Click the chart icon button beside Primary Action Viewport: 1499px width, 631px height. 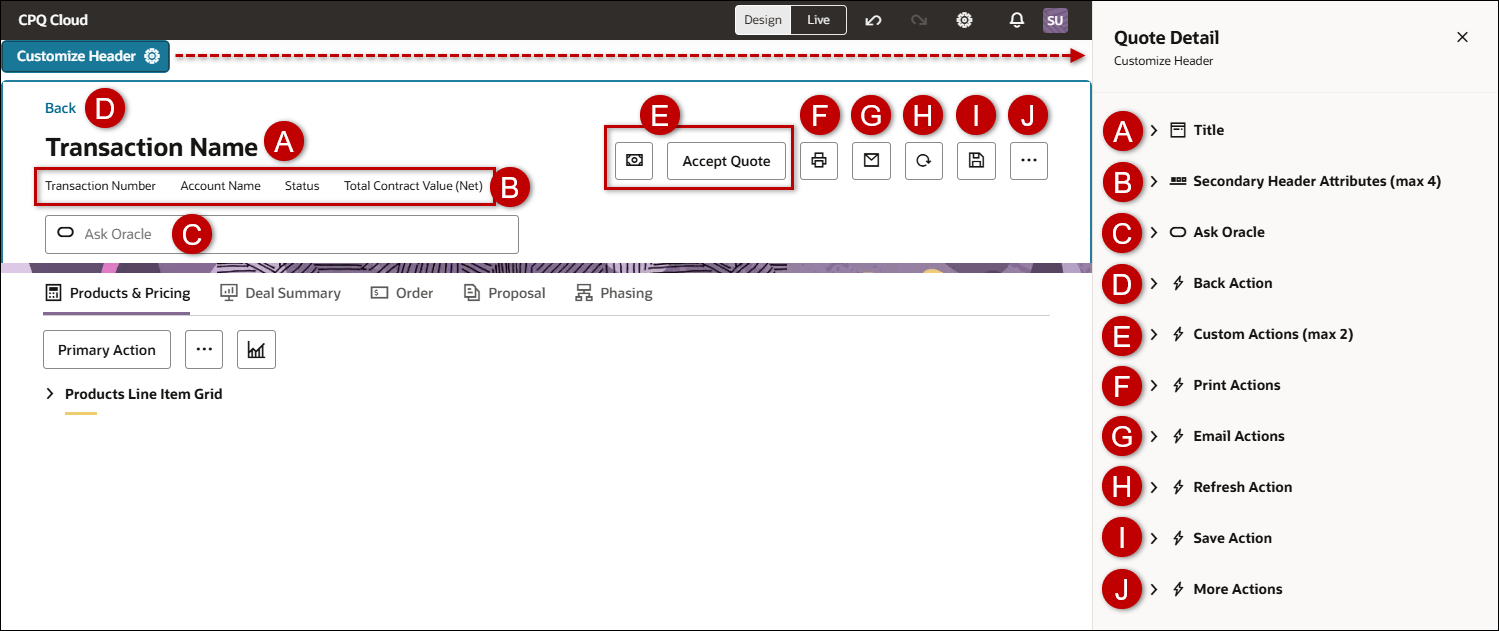(256, 349)
